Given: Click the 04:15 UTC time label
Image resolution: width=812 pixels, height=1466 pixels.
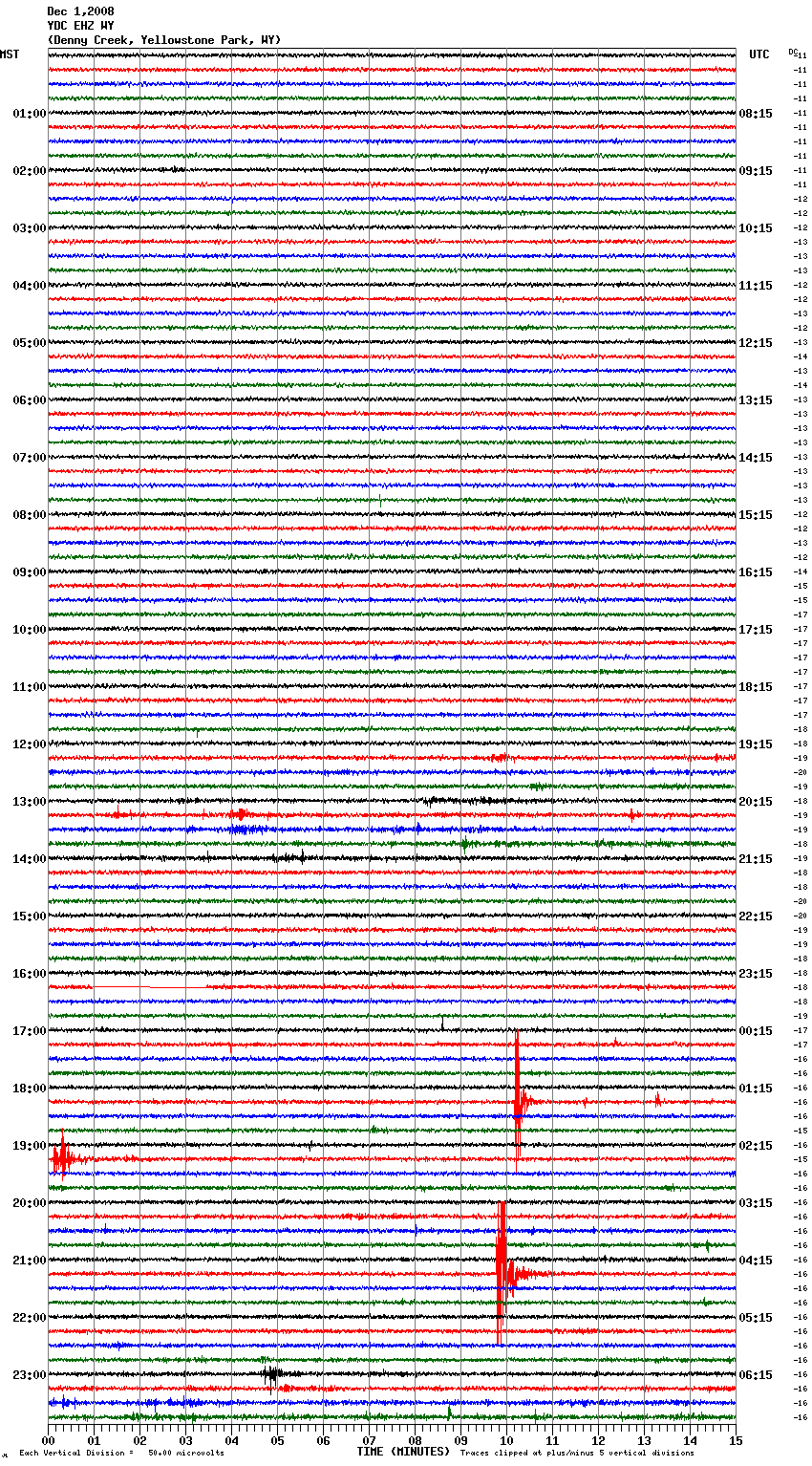Looking at the screenshot, I should pyautogui.click(x=756, y=1261).
